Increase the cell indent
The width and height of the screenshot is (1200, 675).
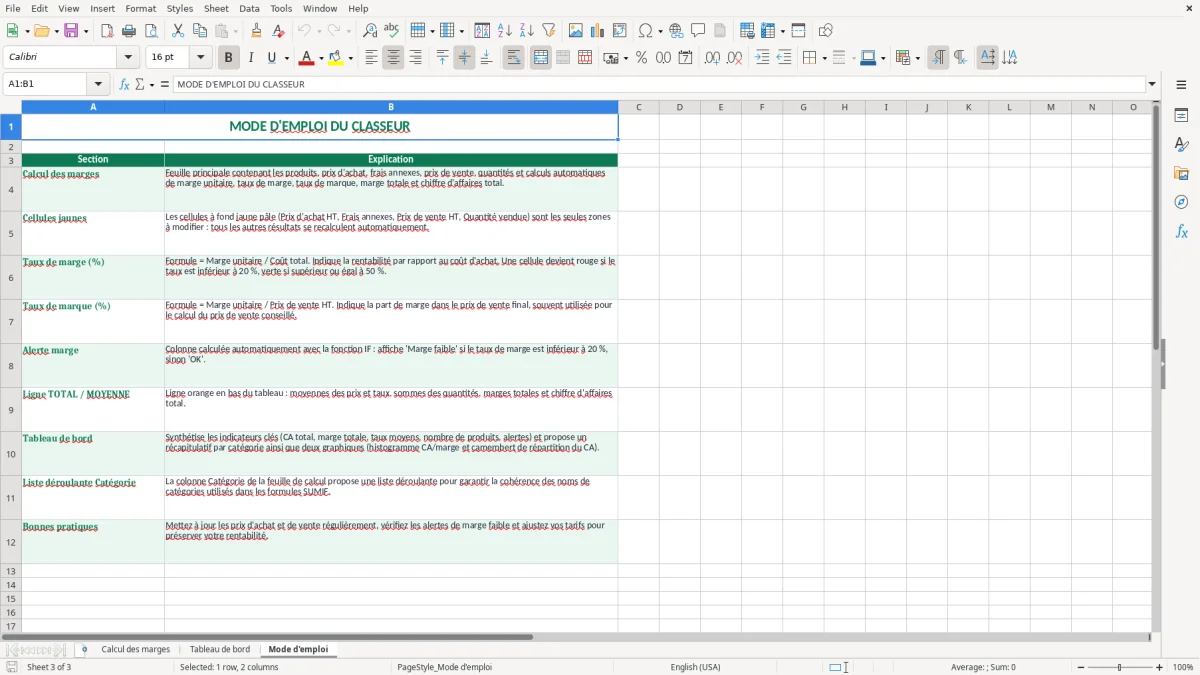pyautogui.click(x=762, y=58)
